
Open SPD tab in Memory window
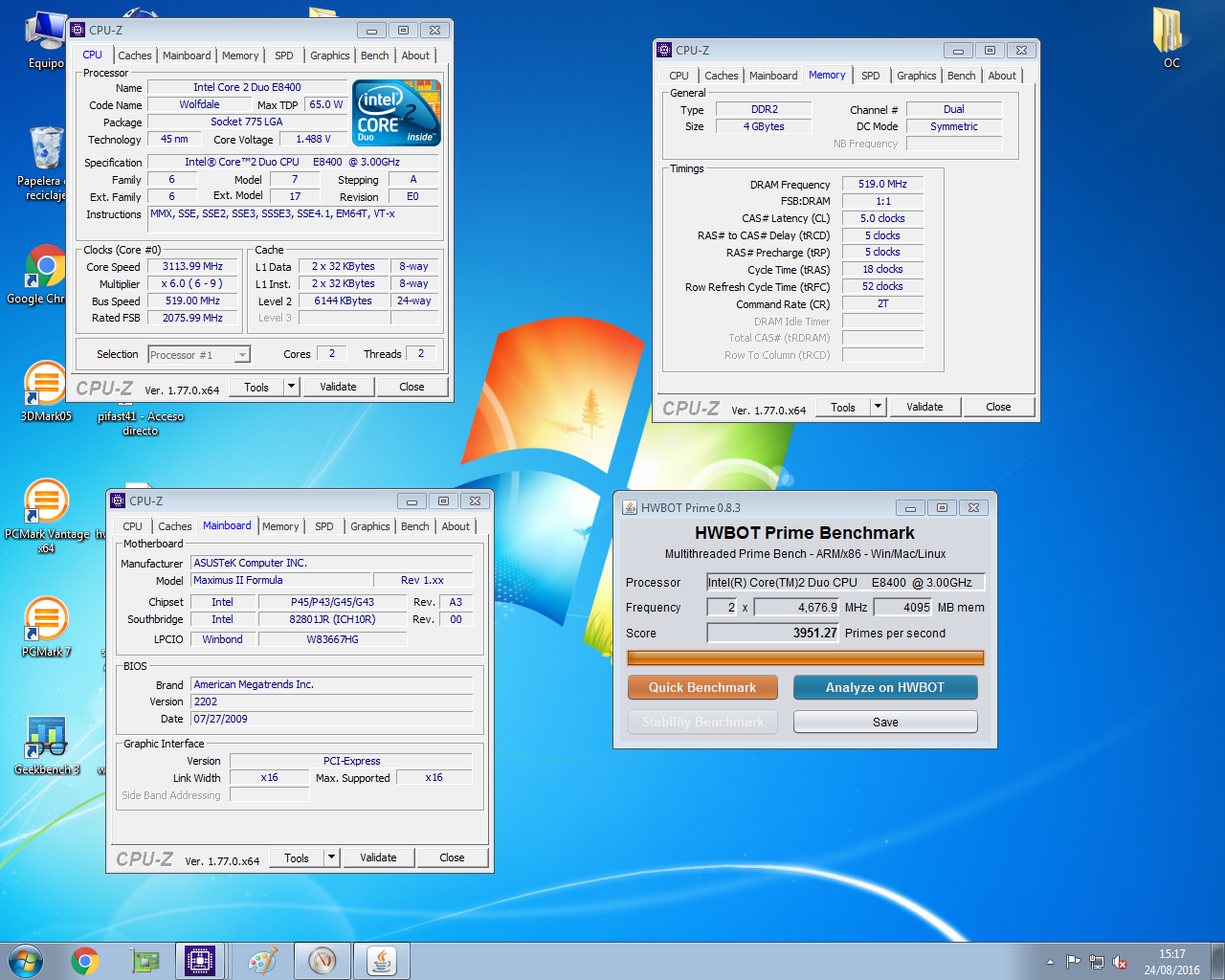tap(871, 76)
